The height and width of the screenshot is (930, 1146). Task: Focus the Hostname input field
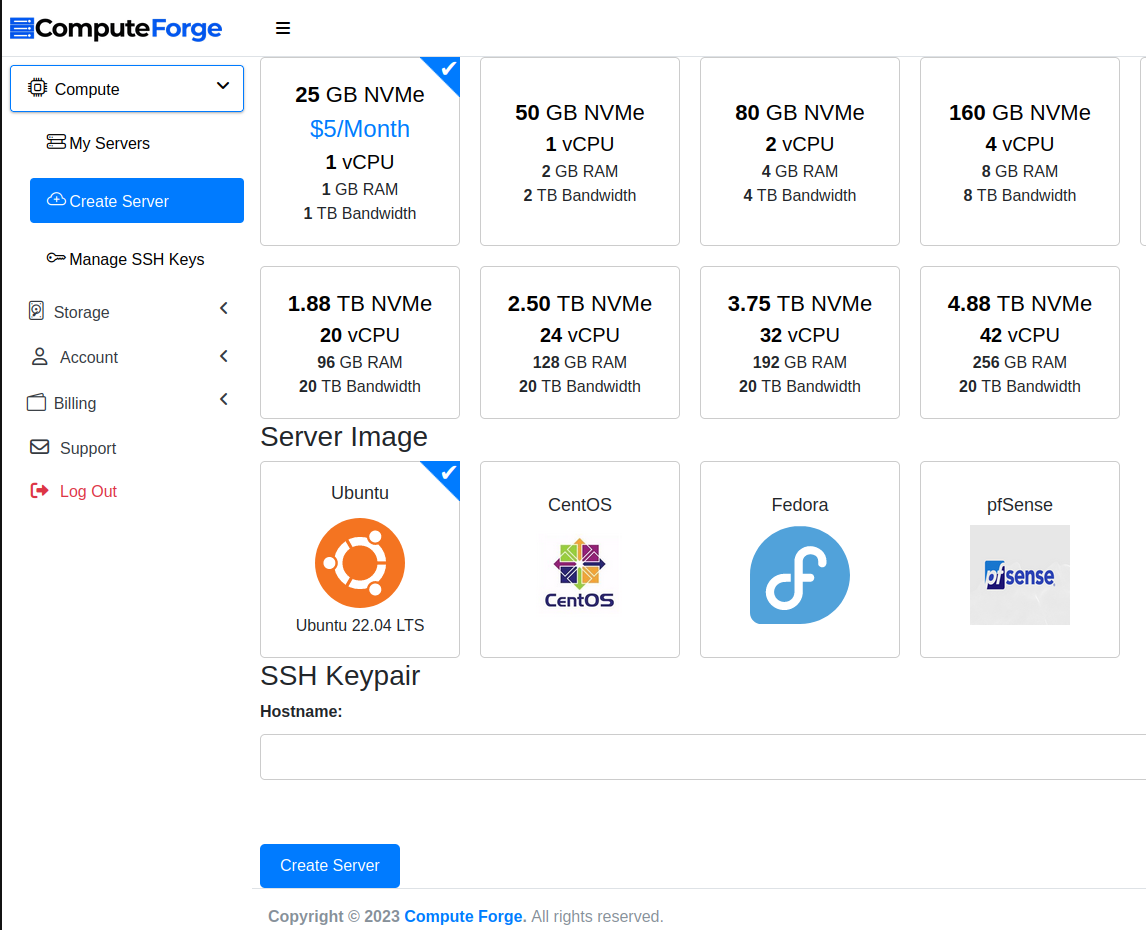[x=702, y=757]
